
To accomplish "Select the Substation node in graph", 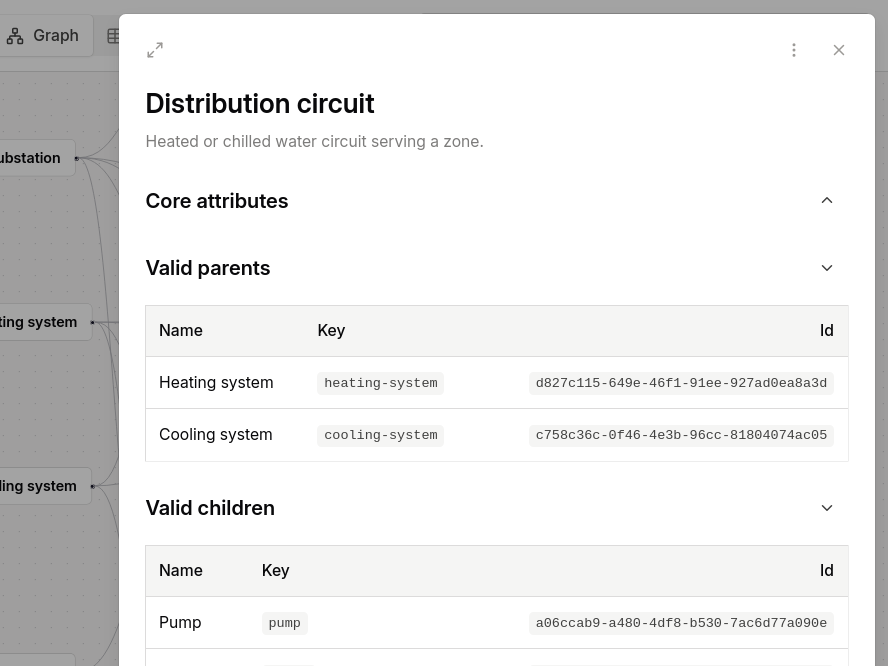I will coord(34,158).
